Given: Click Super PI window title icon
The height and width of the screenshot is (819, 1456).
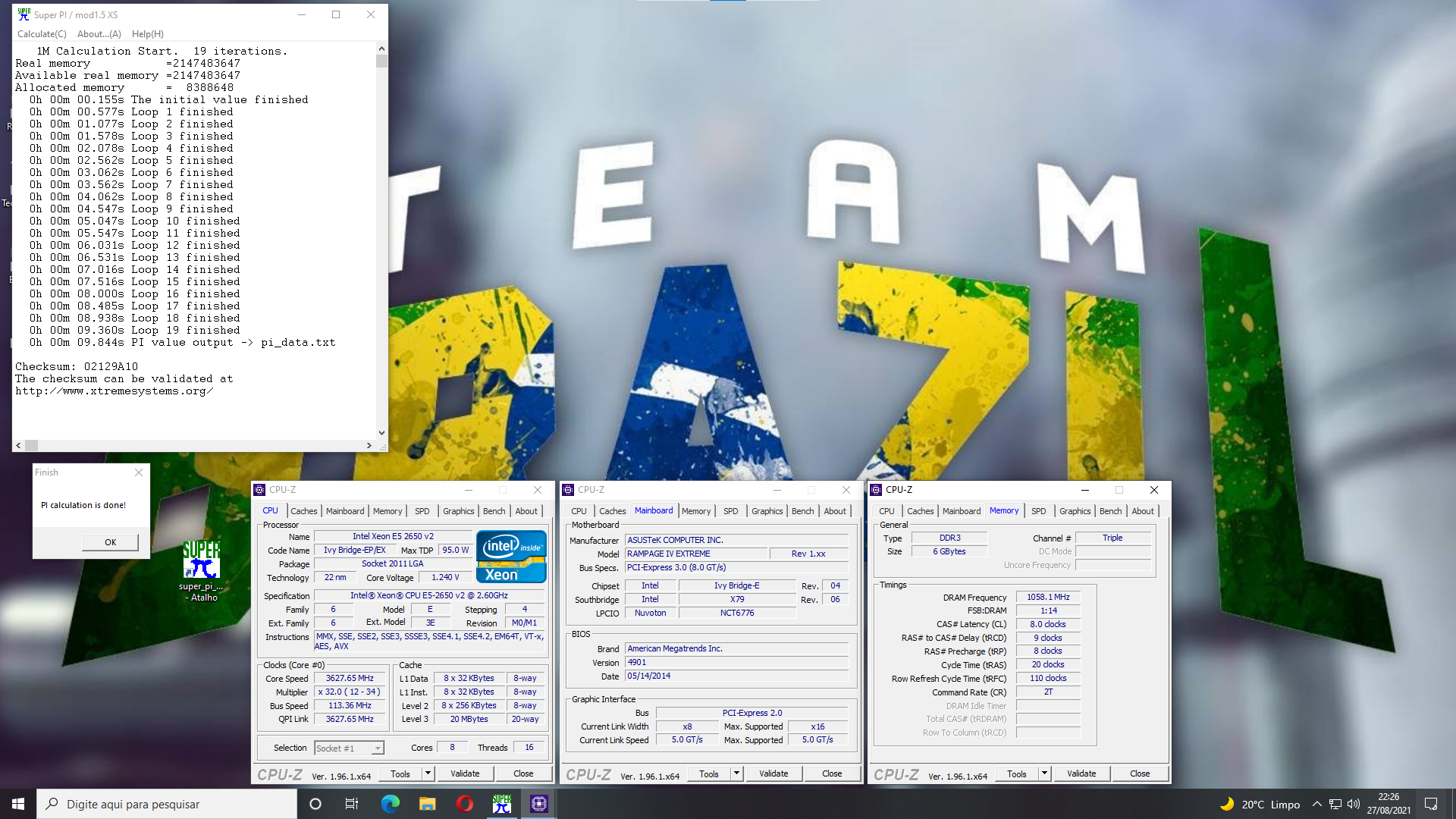Looking at the screenshot, I should (x=24, y=14).
